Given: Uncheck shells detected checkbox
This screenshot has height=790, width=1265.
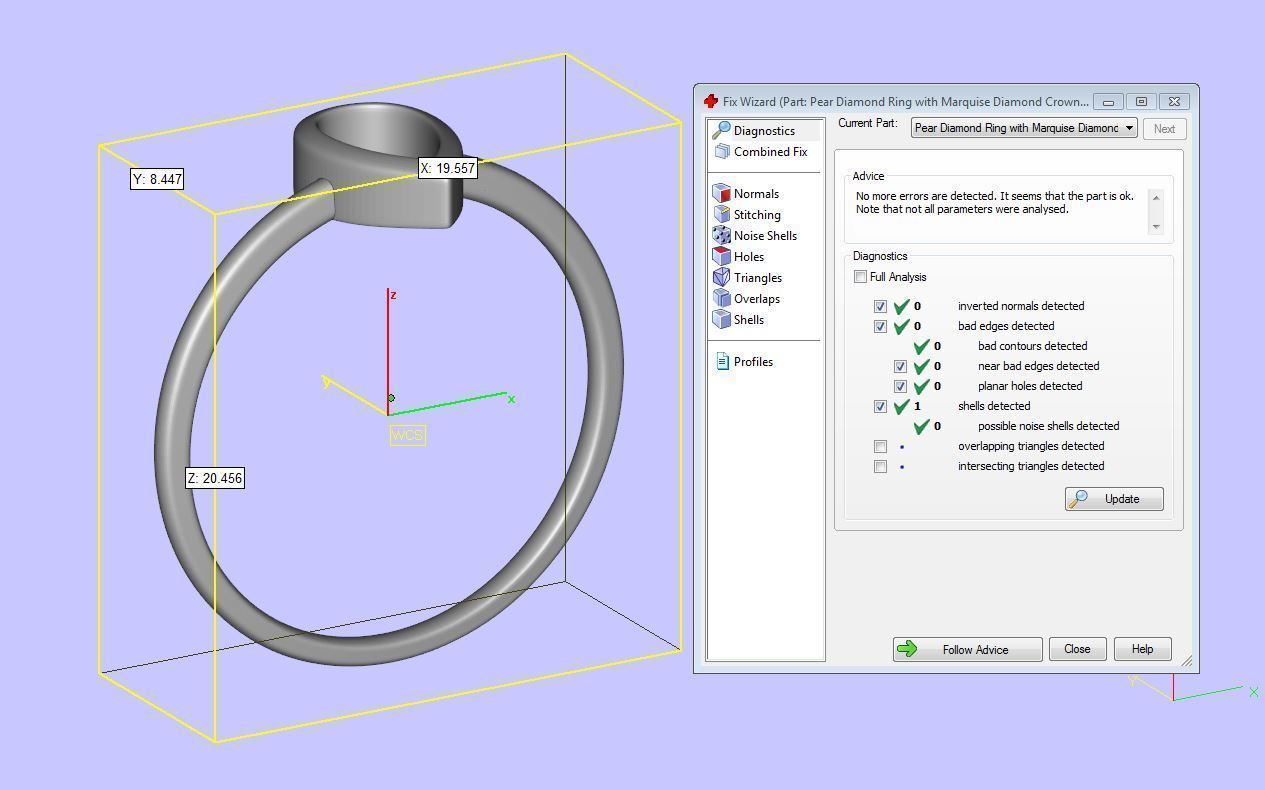Looking at the screenshot, I should [x=880, y=406].
